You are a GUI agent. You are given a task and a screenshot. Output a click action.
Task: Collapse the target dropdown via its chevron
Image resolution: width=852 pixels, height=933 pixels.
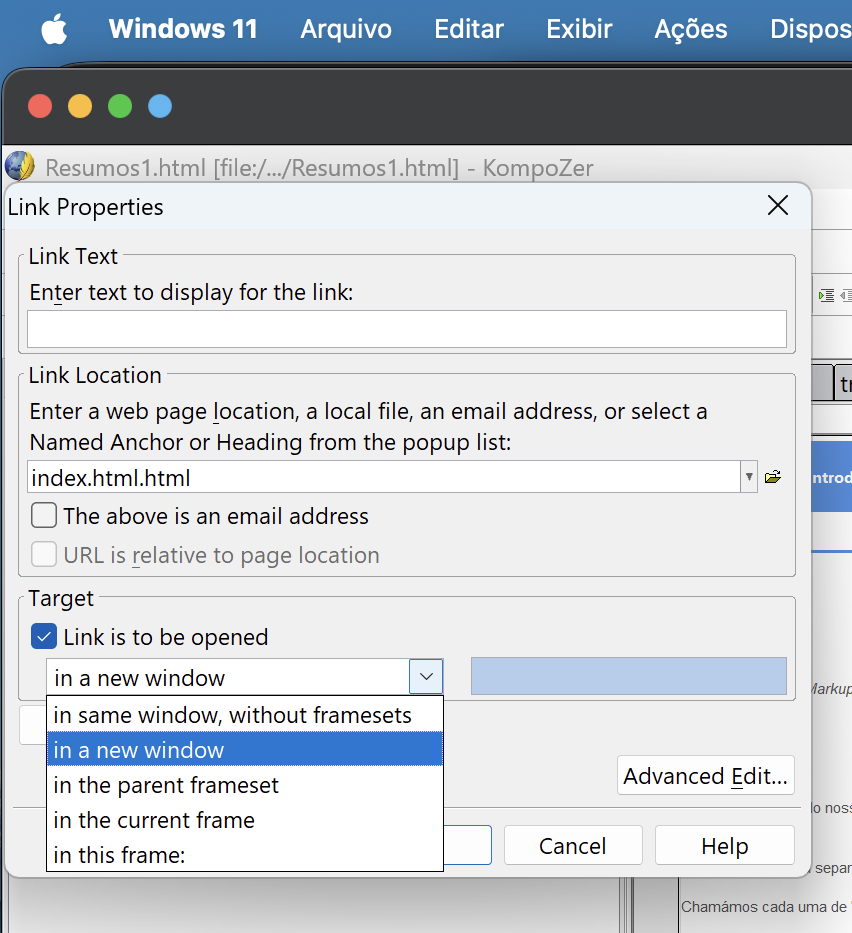click(x=426, y=677)
